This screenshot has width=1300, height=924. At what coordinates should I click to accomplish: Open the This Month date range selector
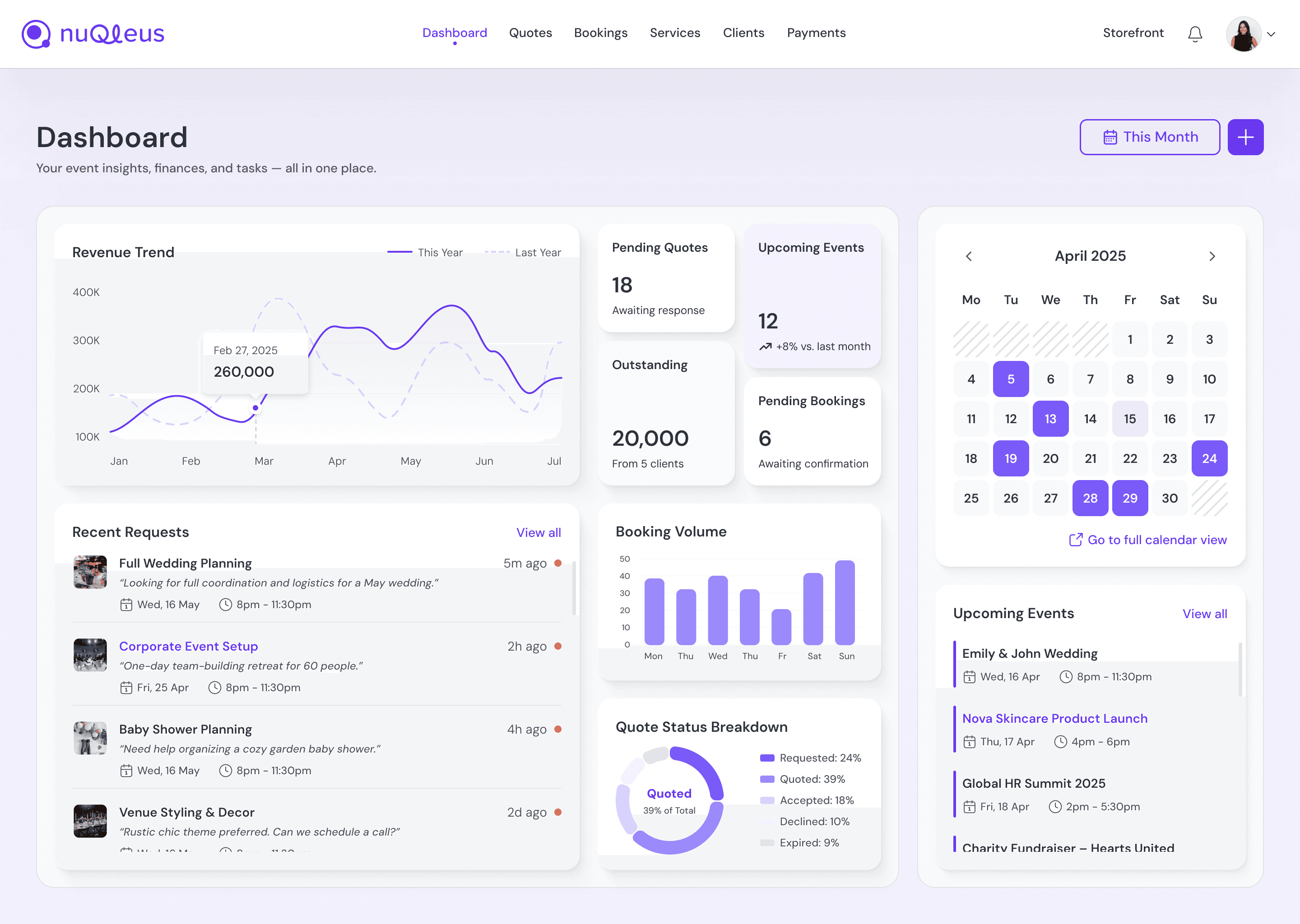[x=1149, y=137]
